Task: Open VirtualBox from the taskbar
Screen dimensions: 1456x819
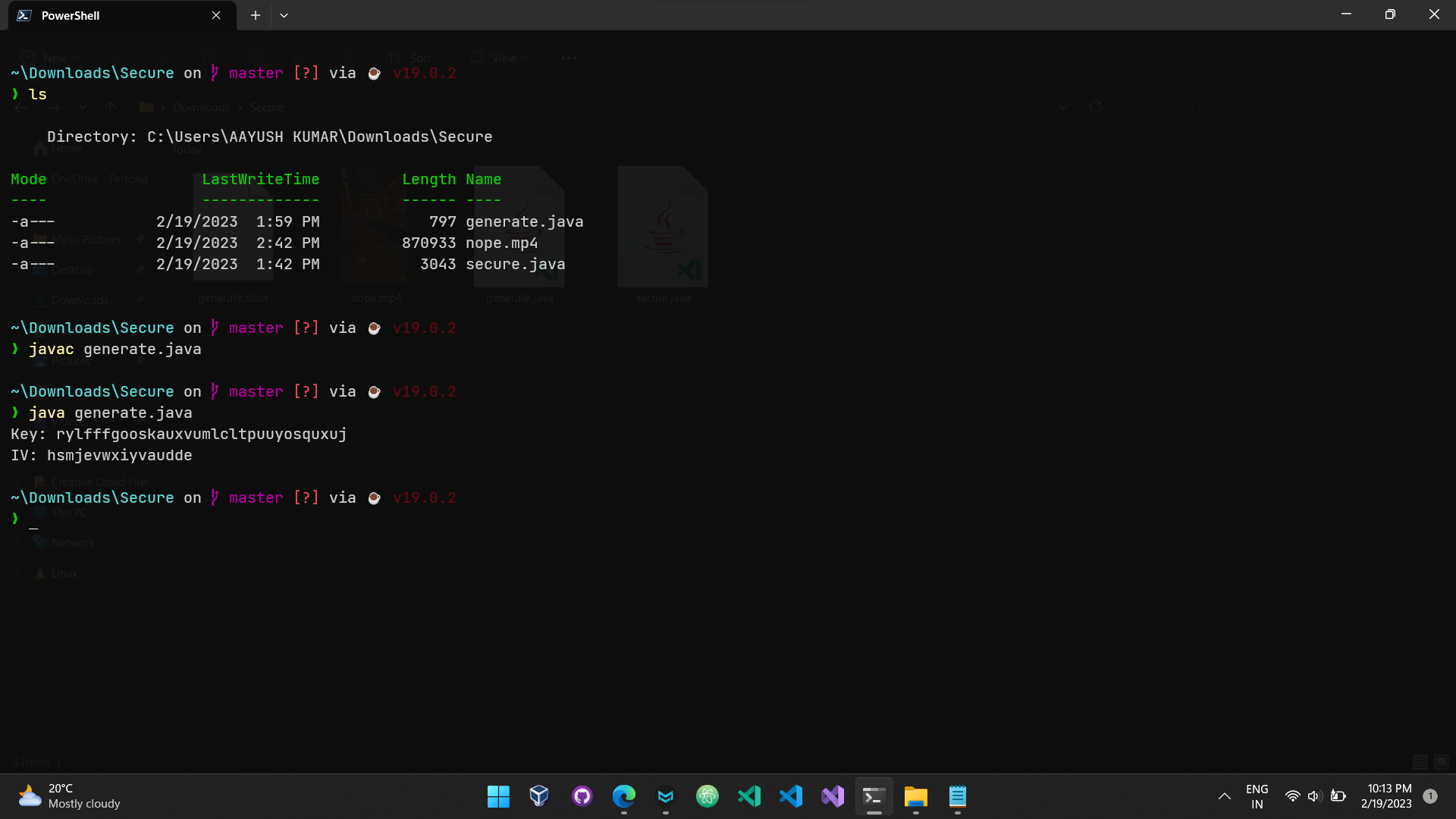Action: tap(538, 796)
